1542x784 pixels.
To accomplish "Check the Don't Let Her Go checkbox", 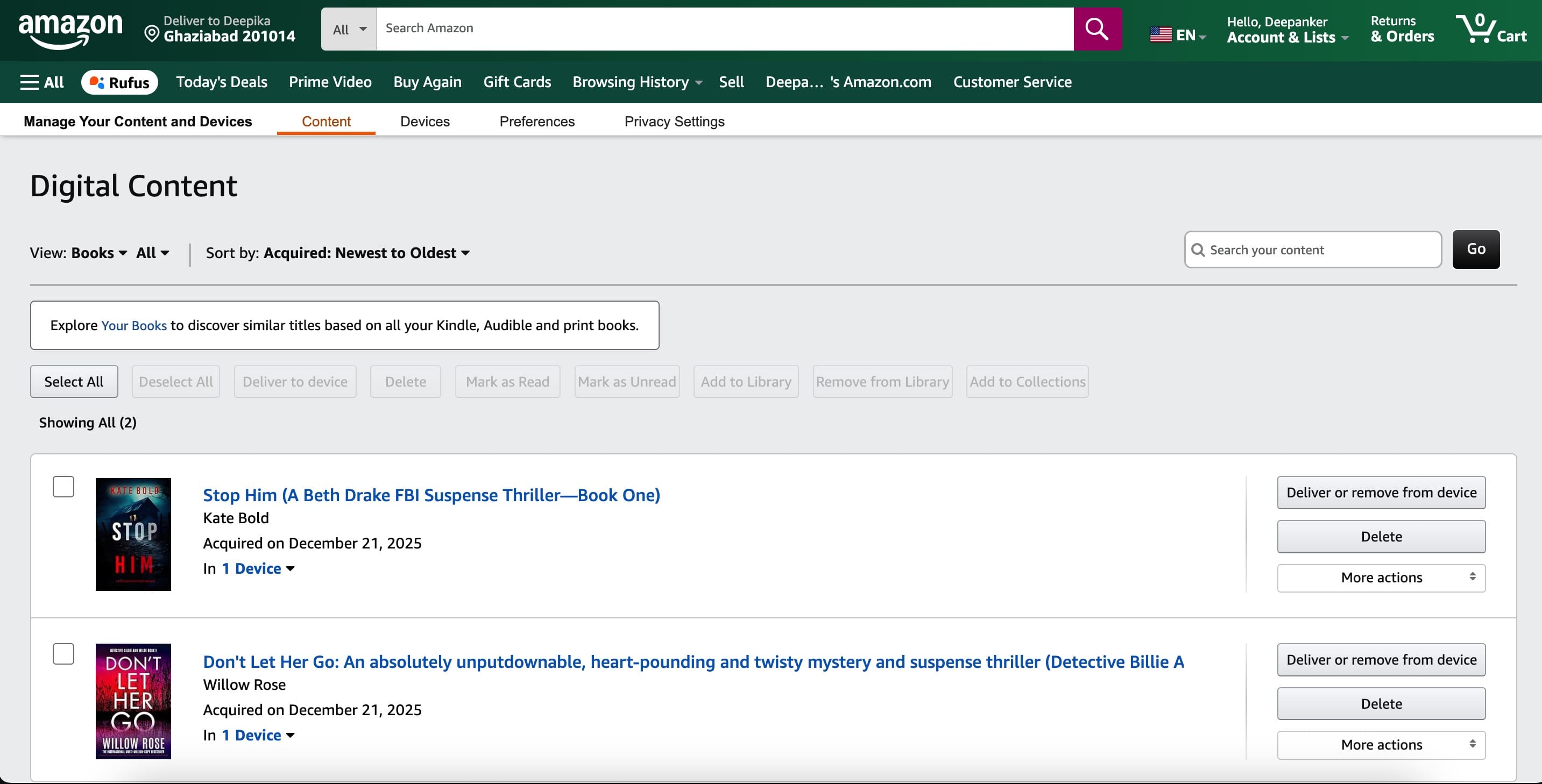I will [x=63, y=653].
